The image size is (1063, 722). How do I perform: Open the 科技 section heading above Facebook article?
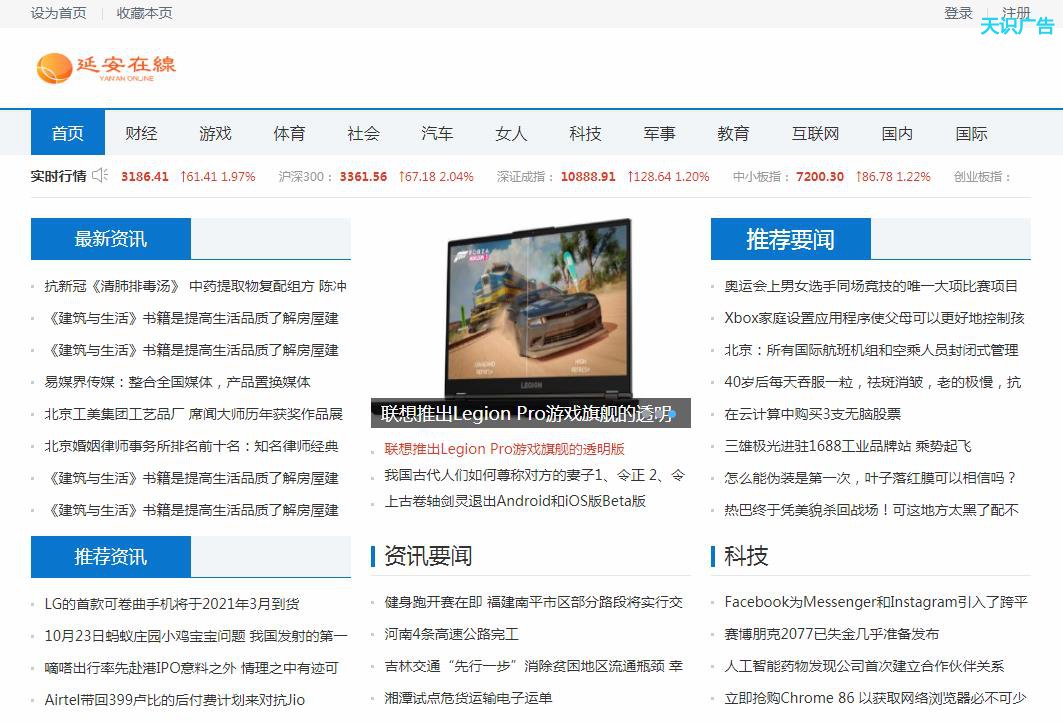tap(746, 556)
